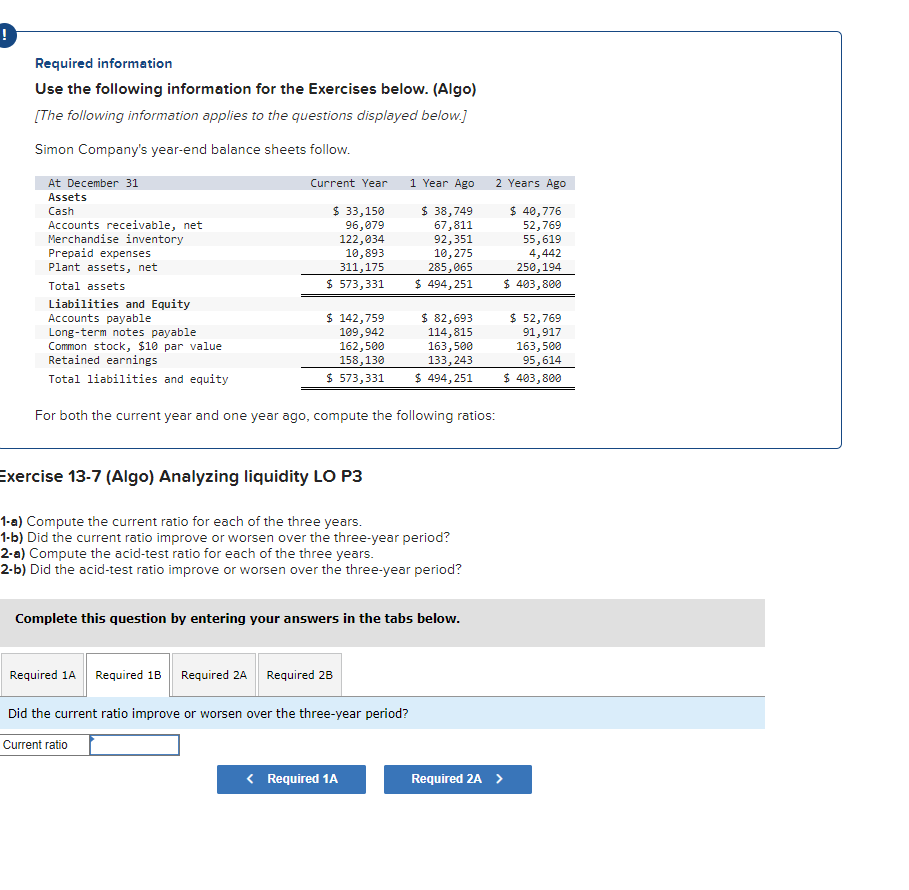Open the Required 1A tab
The image size is (909, 890).
42,675
